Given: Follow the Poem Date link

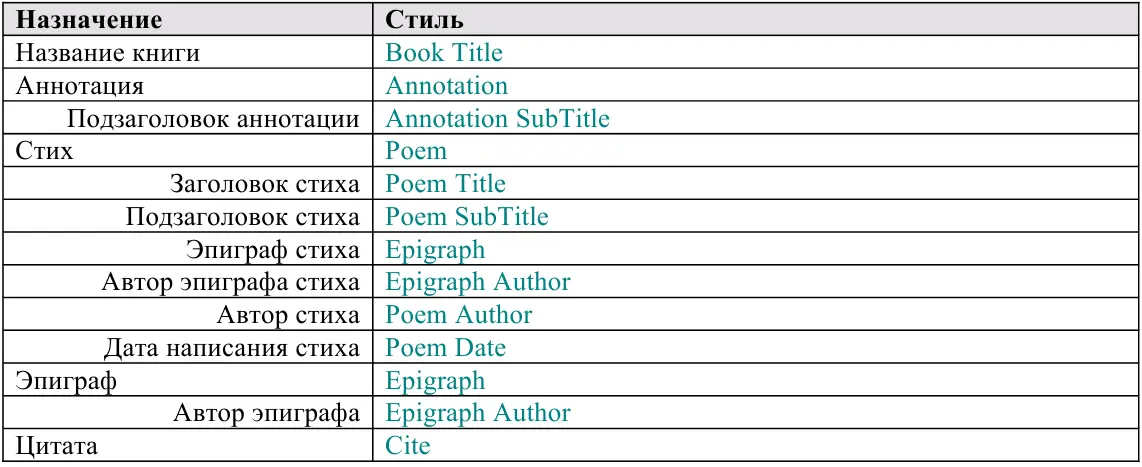Looking at the screenshot, I should click(445, 348).
